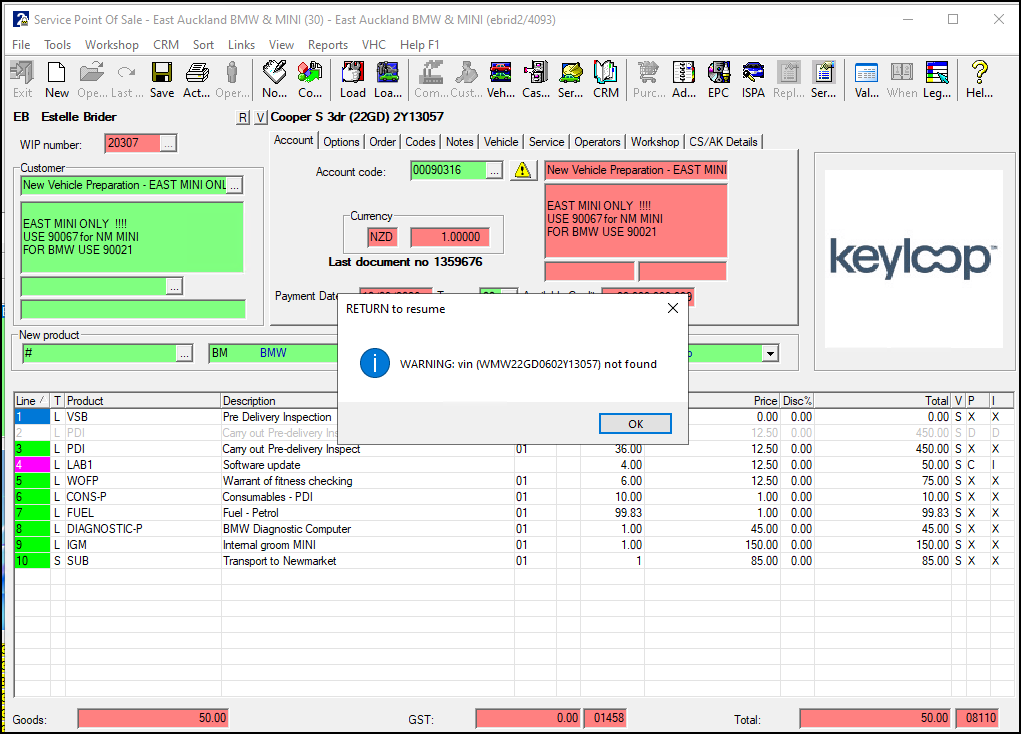The width and height of the screenshot is (1021, 734).
Task: Switch to the Vehicle tab
Action: (x=501, y=142)
